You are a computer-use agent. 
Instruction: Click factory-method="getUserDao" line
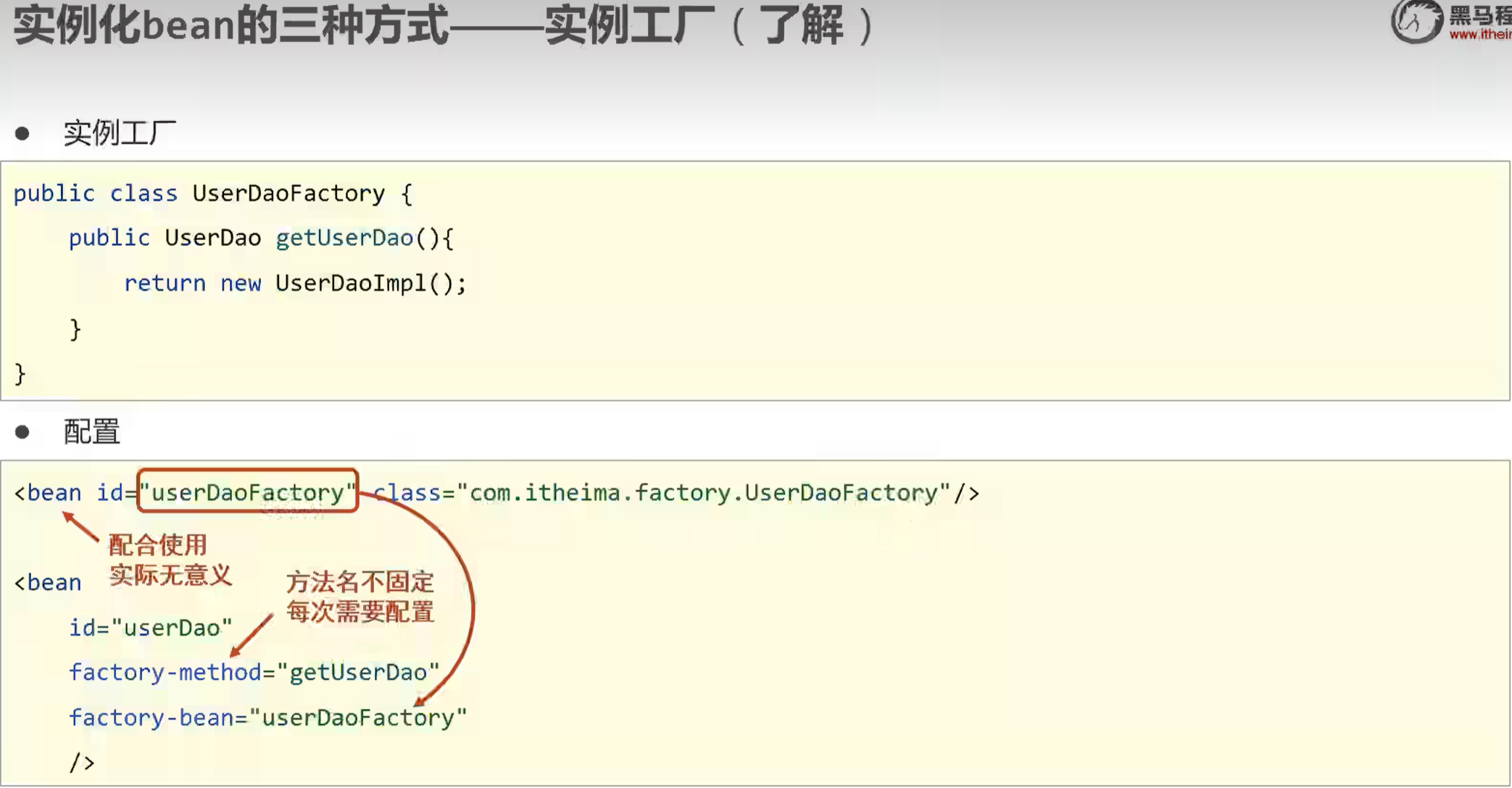click(x=254, y=673)
